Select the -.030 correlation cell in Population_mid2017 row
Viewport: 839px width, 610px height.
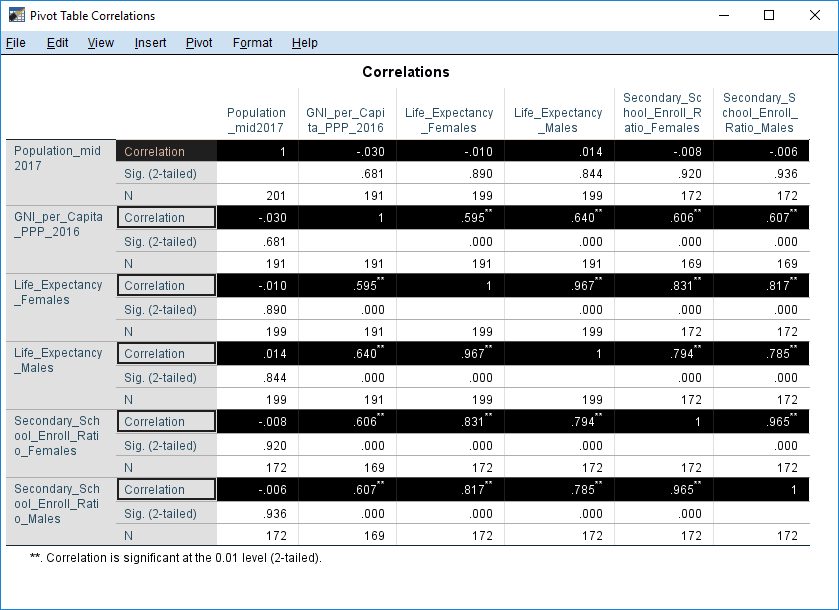pos(347,151)
